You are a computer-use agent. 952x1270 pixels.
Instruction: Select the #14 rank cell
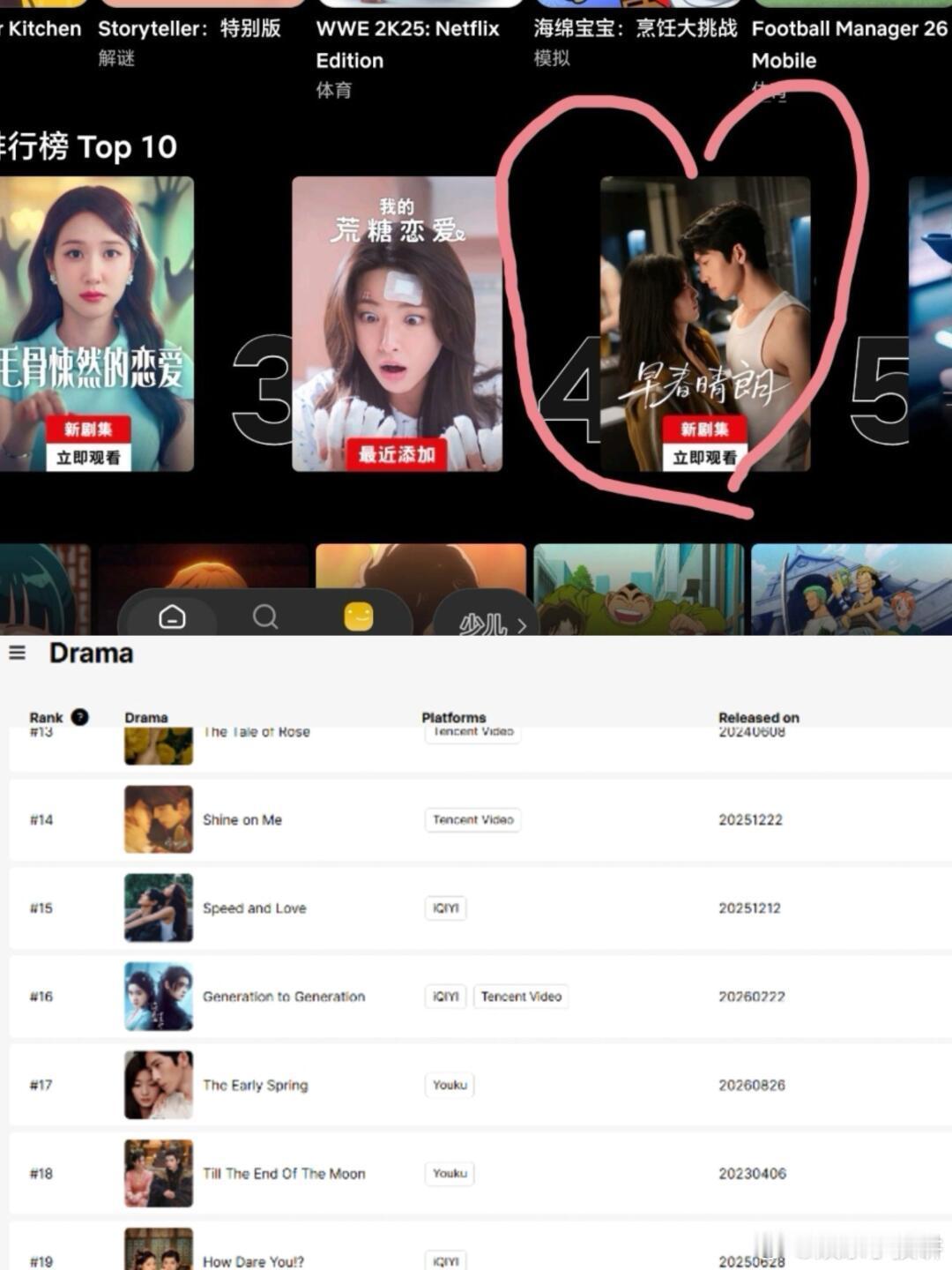[41, 819]
